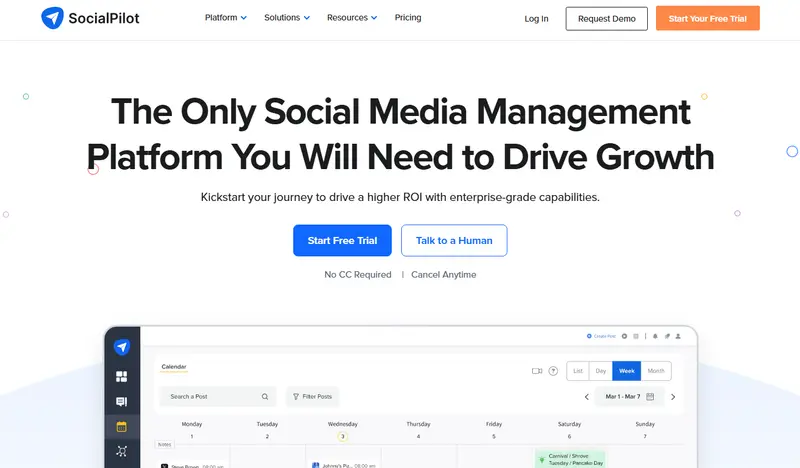Go to next week arrow

point(673,397)
